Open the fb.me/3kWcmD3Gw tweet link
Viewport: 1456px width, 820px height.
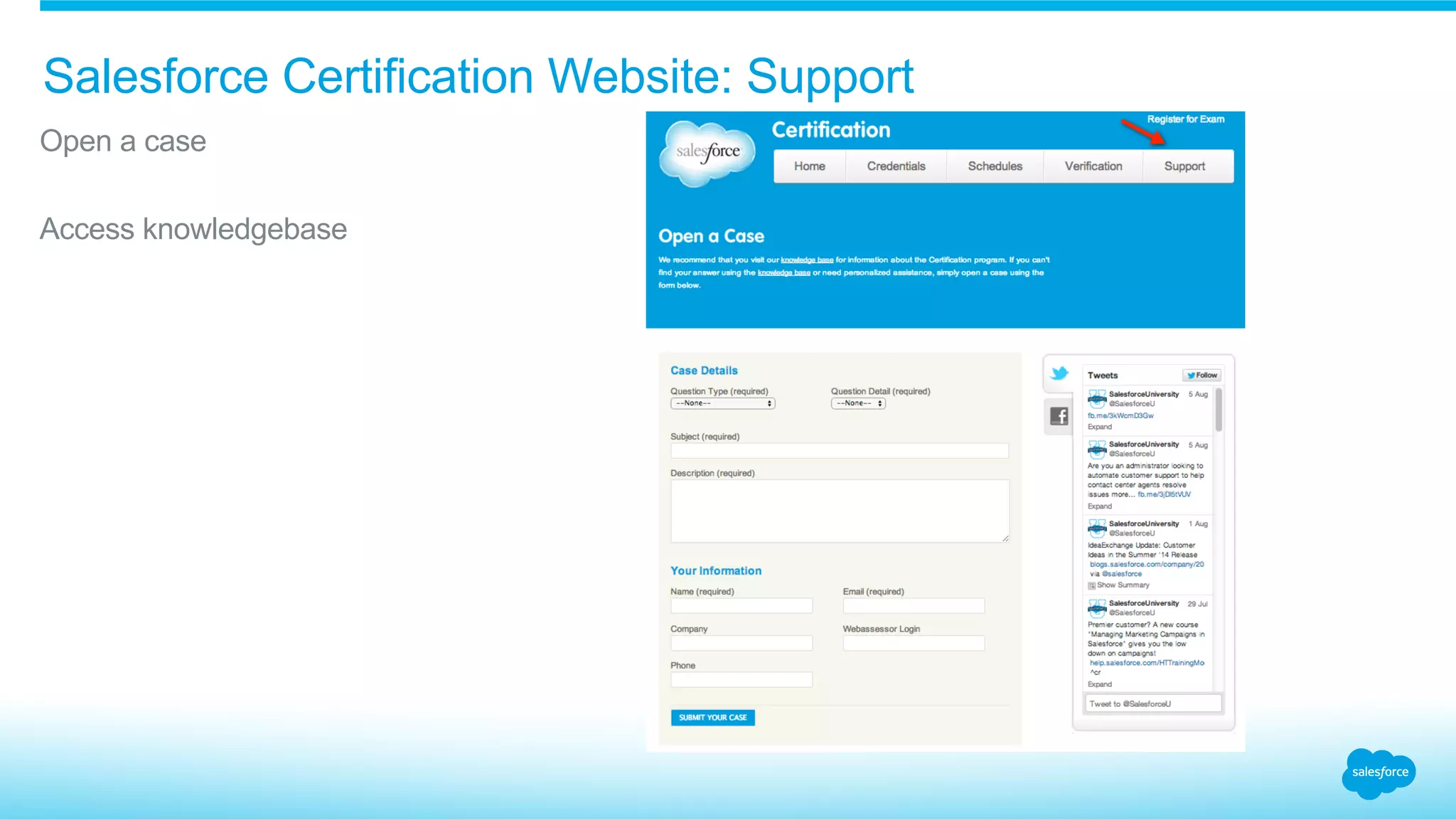click(x=1120, y=416)
